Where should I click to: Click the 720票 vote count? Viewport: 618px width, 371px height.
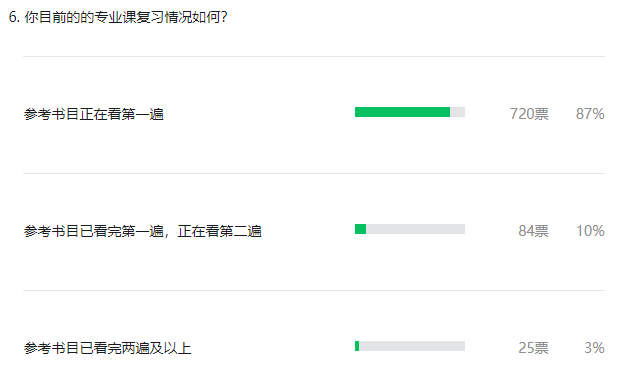(529, 114)
